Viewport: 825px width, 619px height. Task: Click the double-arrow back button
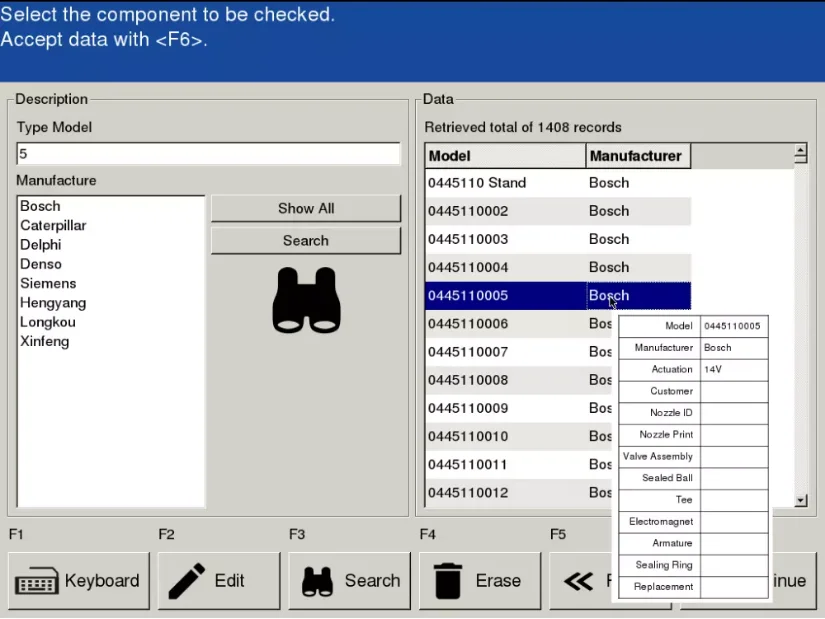(x=580, y=581)
